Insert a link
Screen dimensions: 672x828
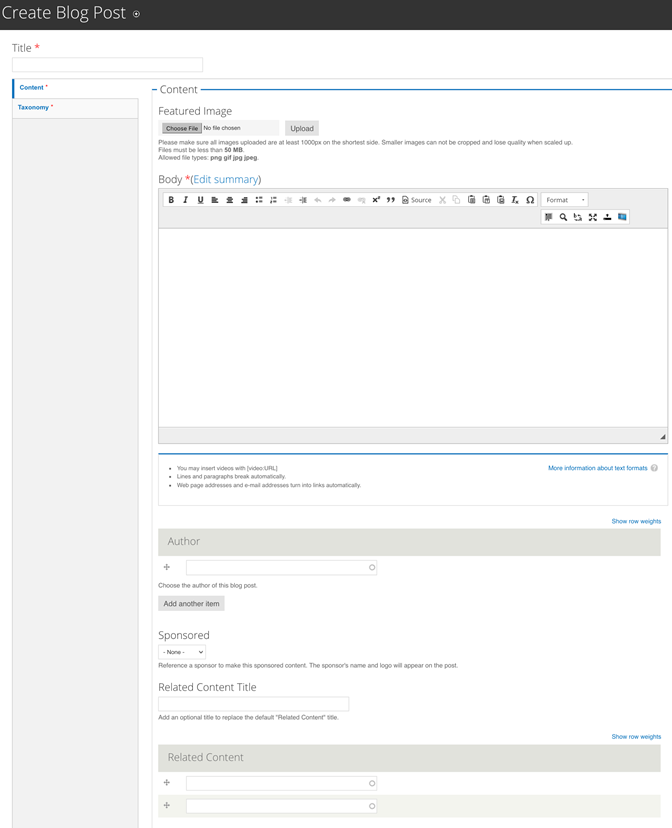coord(347,200)
